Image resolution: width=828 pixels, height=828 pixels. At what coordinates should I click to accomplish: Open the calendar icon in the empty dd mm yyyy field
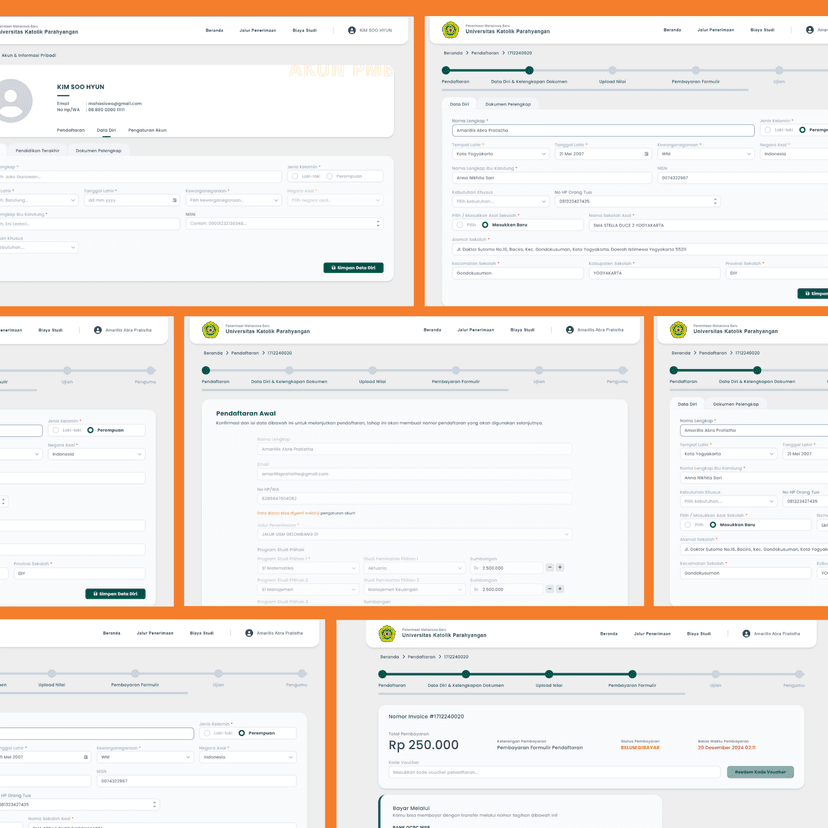(x=175, y=200)
